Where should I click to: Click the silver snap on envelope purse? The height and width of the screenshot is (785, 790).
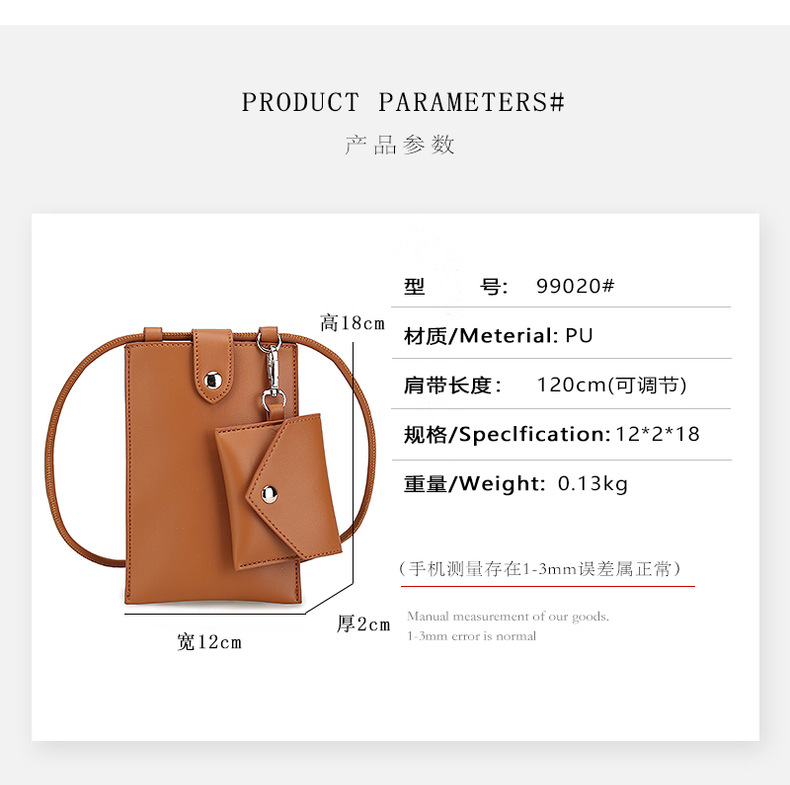(x=270, y=494)
